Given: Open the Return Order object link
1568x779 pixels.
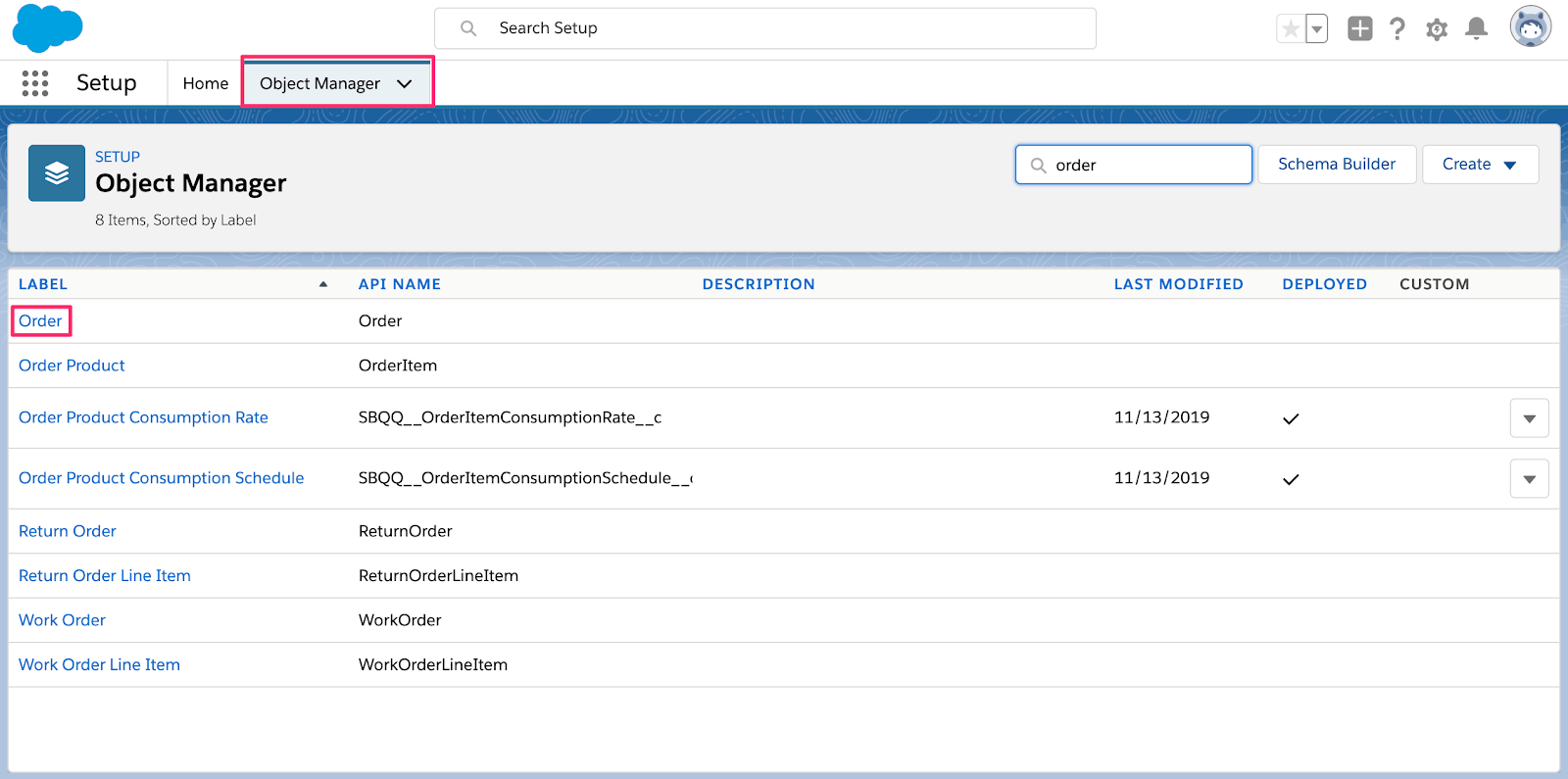Looking at the screenshot, I should pos(68,531).
